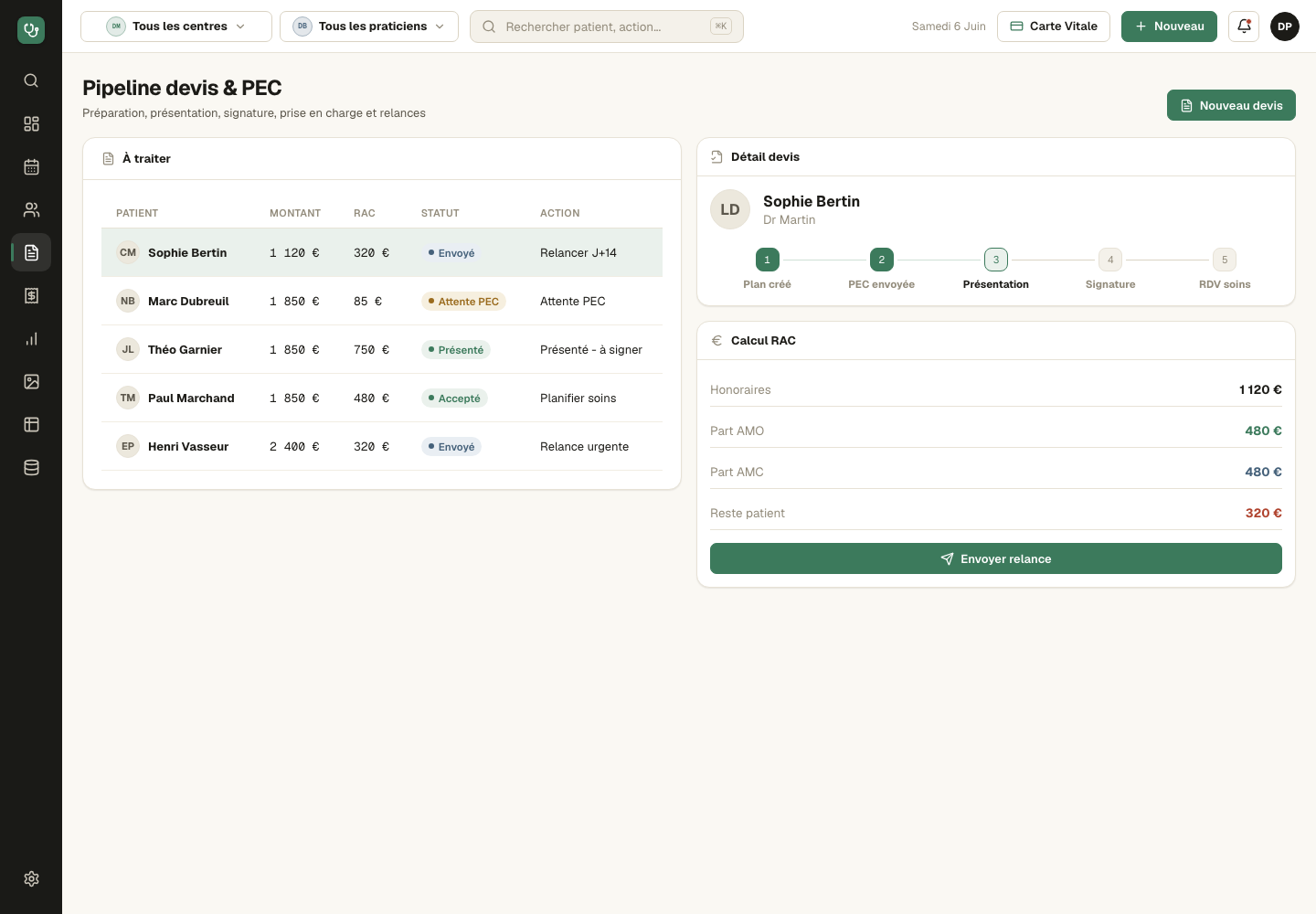This screenshot has height=914, width=1316.
Task: Click the euro icon beside Calcul RAC
Action: 716,340
